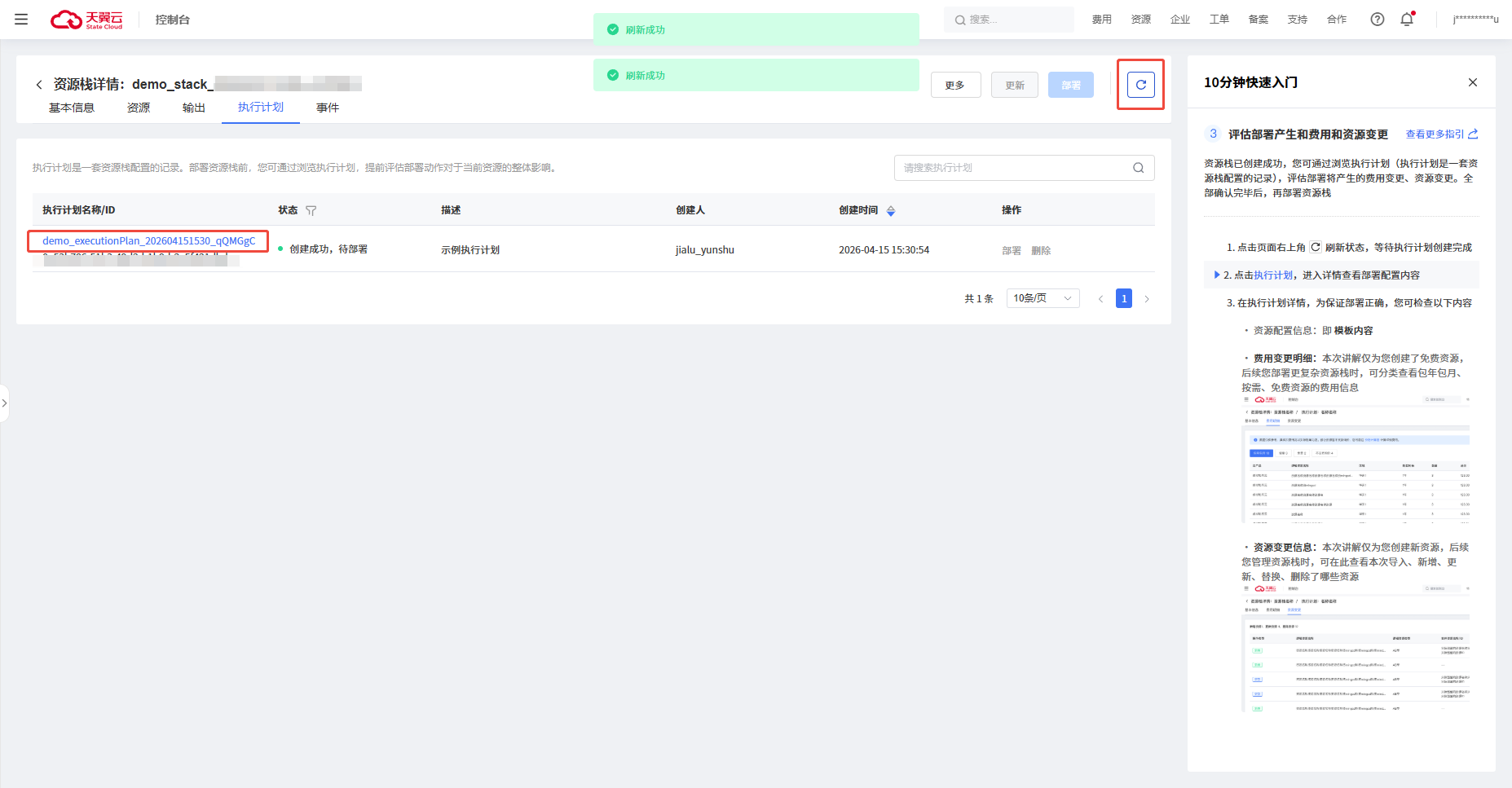Image resolution: width=1512 pixels, height=788 pixels.
Task: Open the 资源 top navigation menu
Action: pos(1141,20)
